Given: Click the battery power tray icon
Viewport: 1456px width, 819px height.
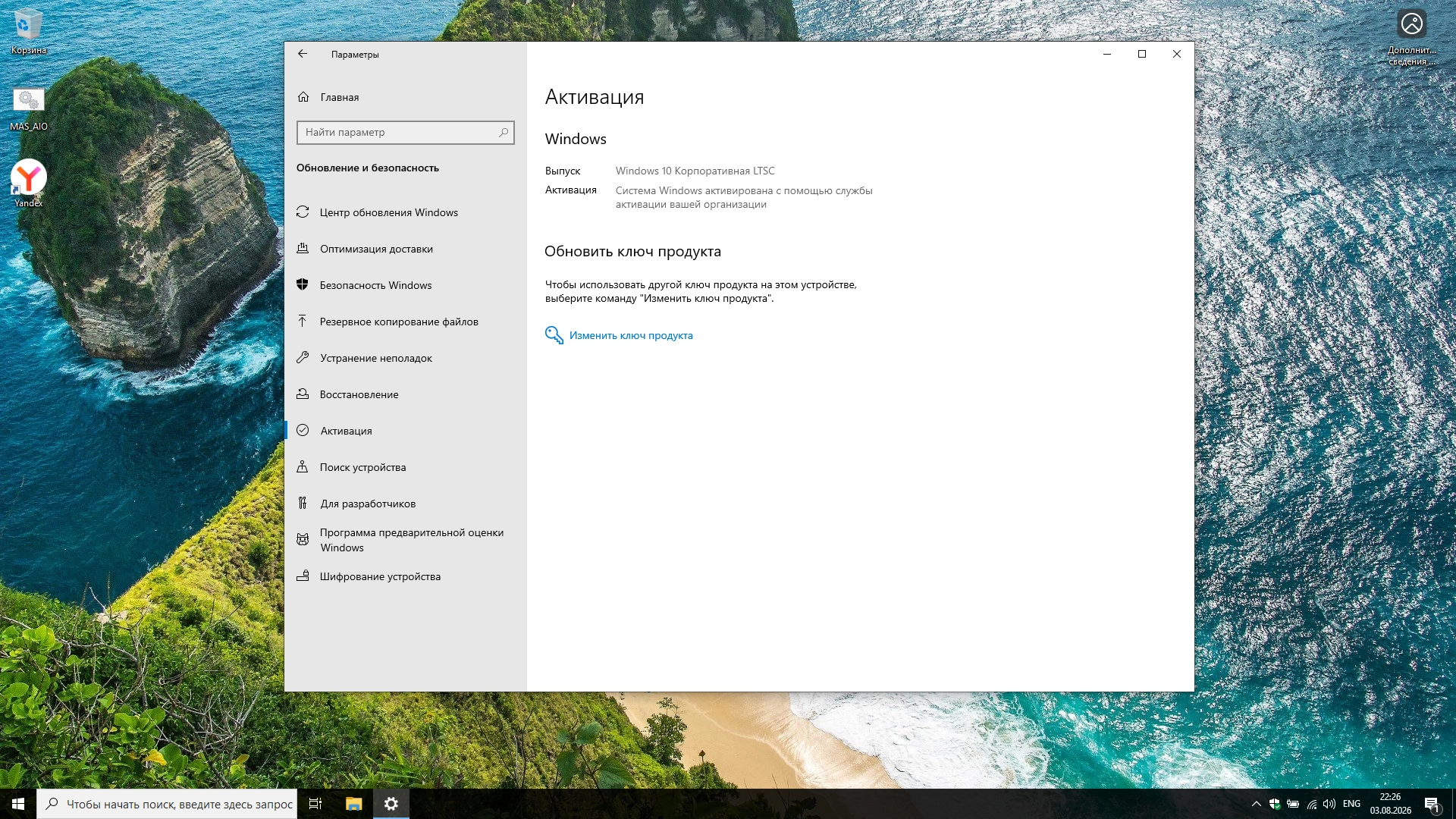Looking at the screenshot, I should click(1293, 804).
